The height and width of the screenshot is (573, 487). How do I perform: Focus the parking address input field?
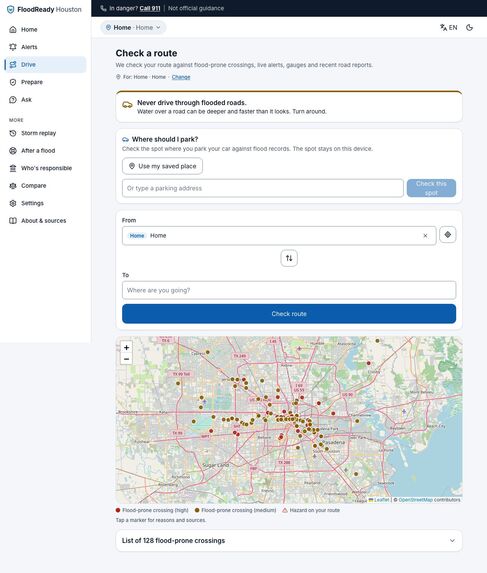click(263, 188)
